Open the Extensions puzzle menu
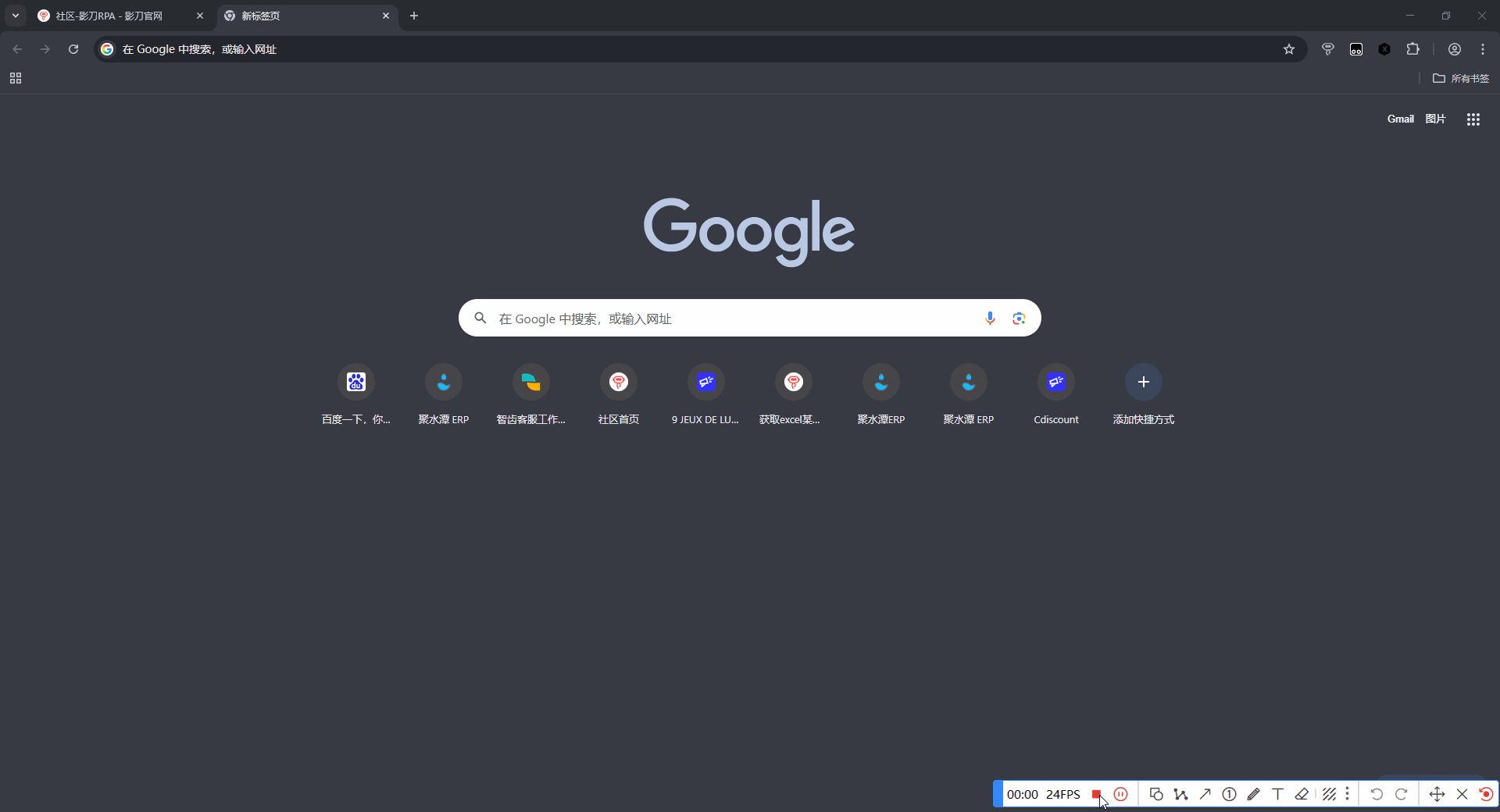 pyautogui.click(x=1412, y=49)
